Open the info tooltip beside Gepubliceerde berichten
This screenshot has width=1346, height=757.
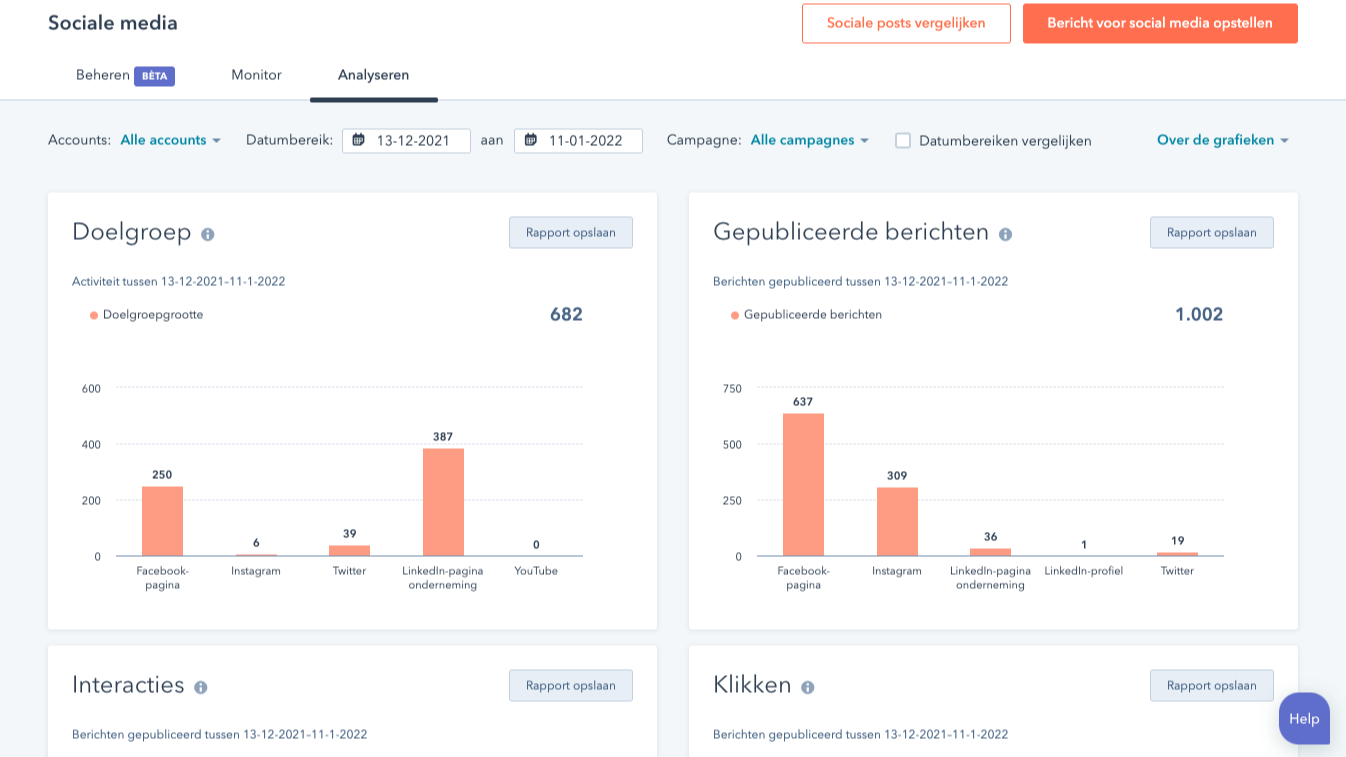click(x=1005, y=232)
